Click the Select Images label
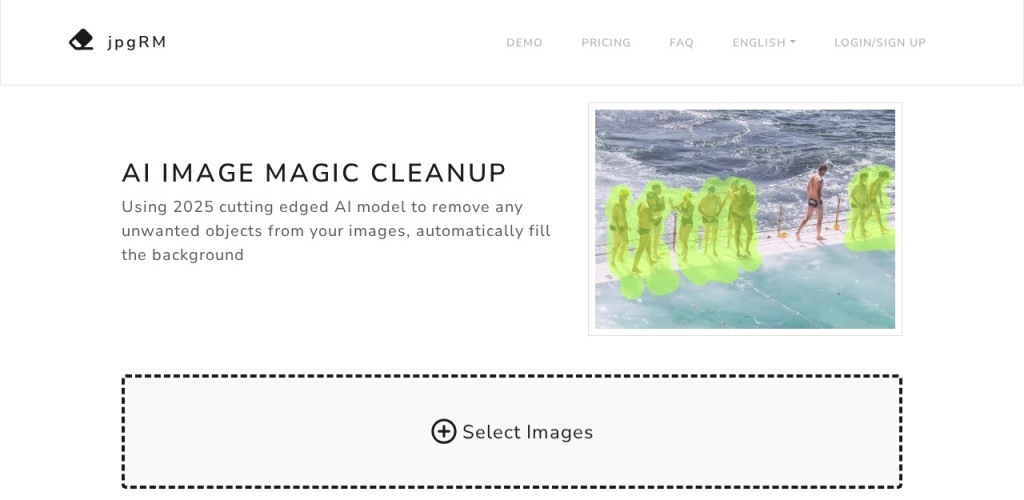 tap(528, 432)
